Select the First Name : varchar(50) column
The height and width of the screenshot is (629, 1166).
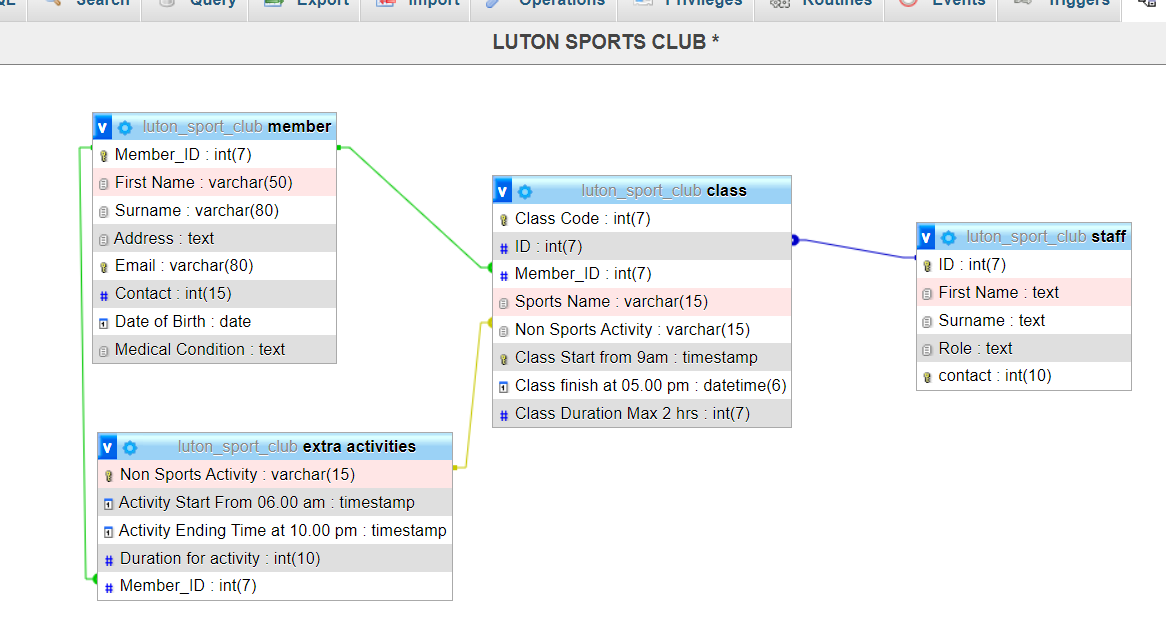click(x=215, y=182)
